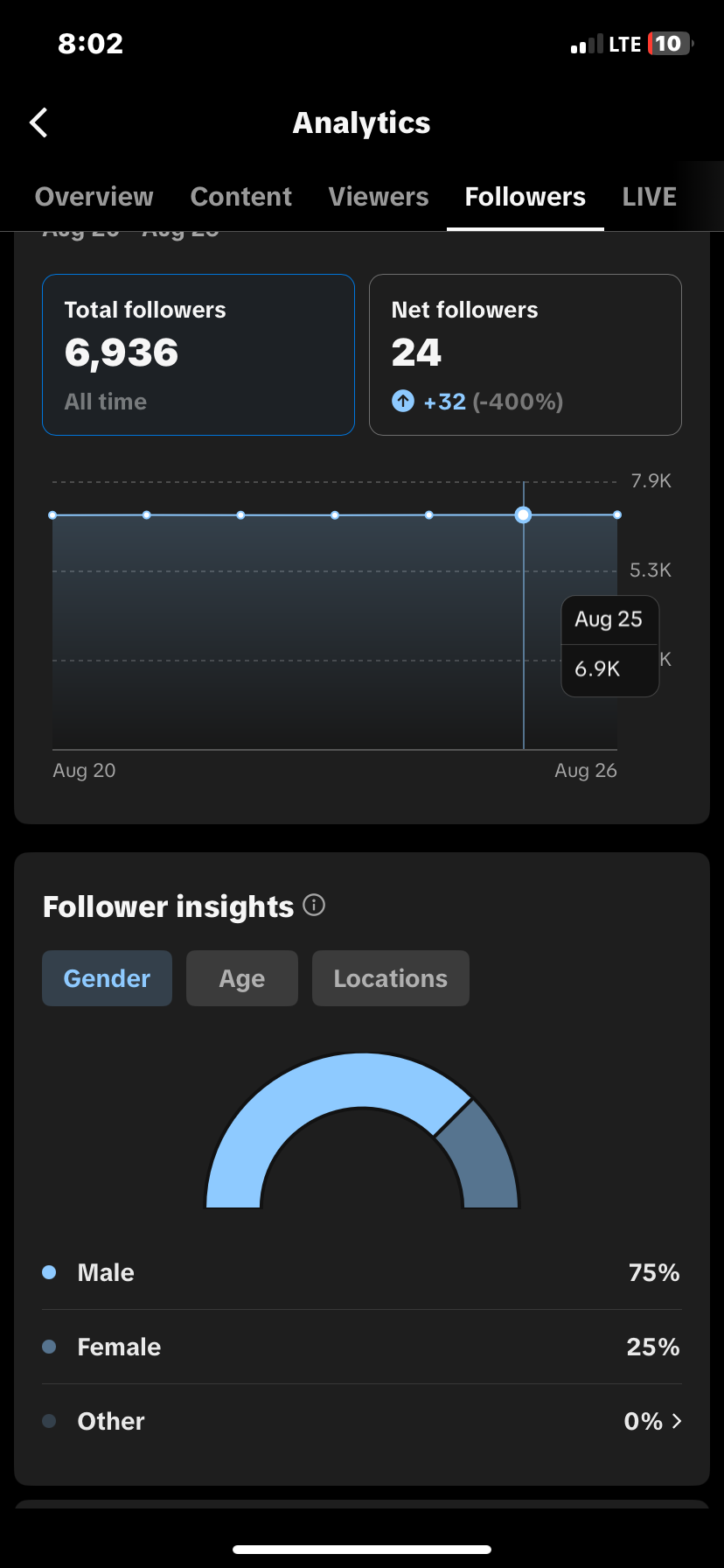Open the Net followers card
The height and width of the screenshot is (1568, 724).
point(526,354)
